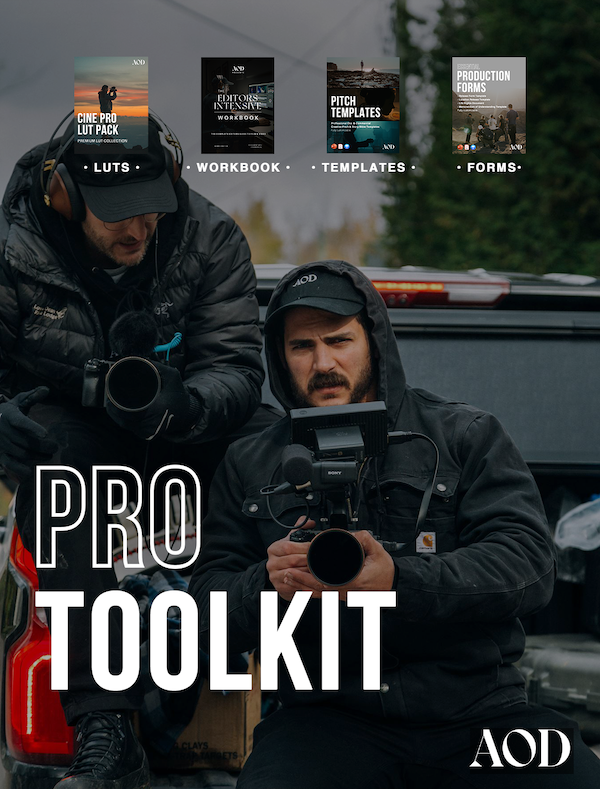Viewport: 600px width, 789px height.
Task: Click the AOD logo in bottom corner
Action: (x=521, y=749)
